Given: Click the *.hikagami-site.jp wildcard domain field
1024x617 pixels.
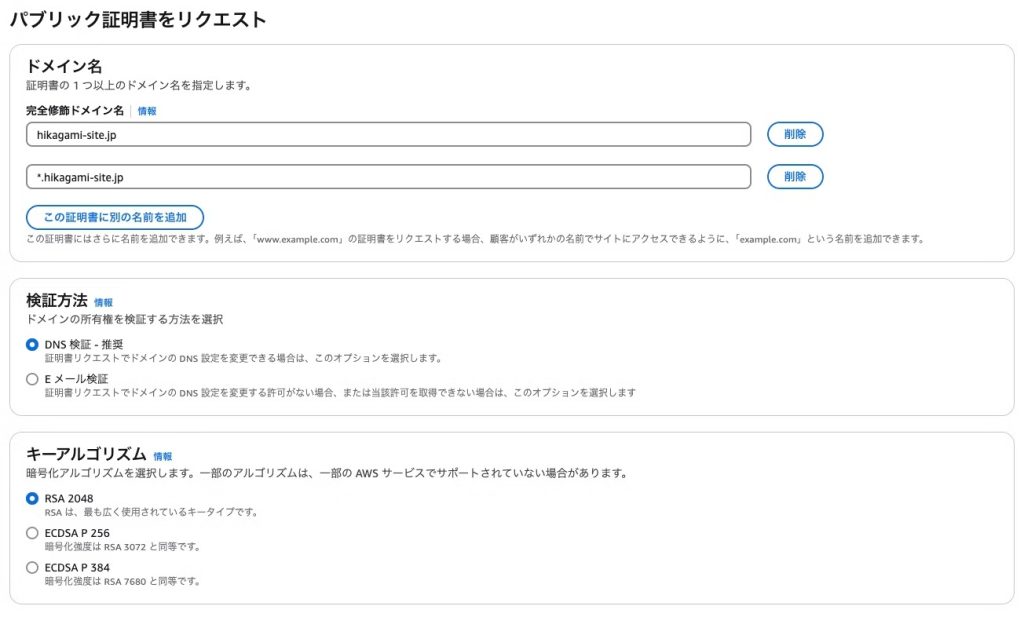Looking at the screenshot, I should [x=388, y=177].
